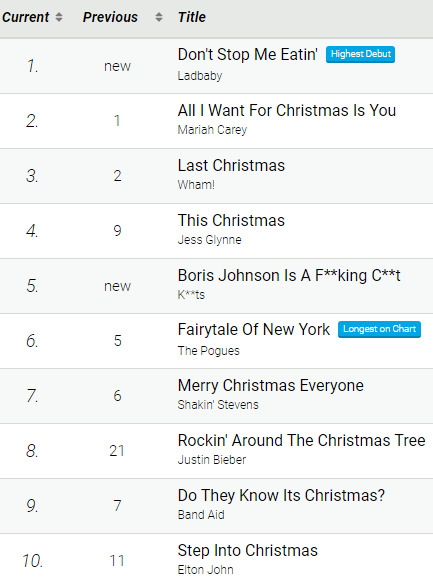Select the row ranked number 5
This screenshot has width=433, height=584.
pyautogui.click(x=216, y=286)
